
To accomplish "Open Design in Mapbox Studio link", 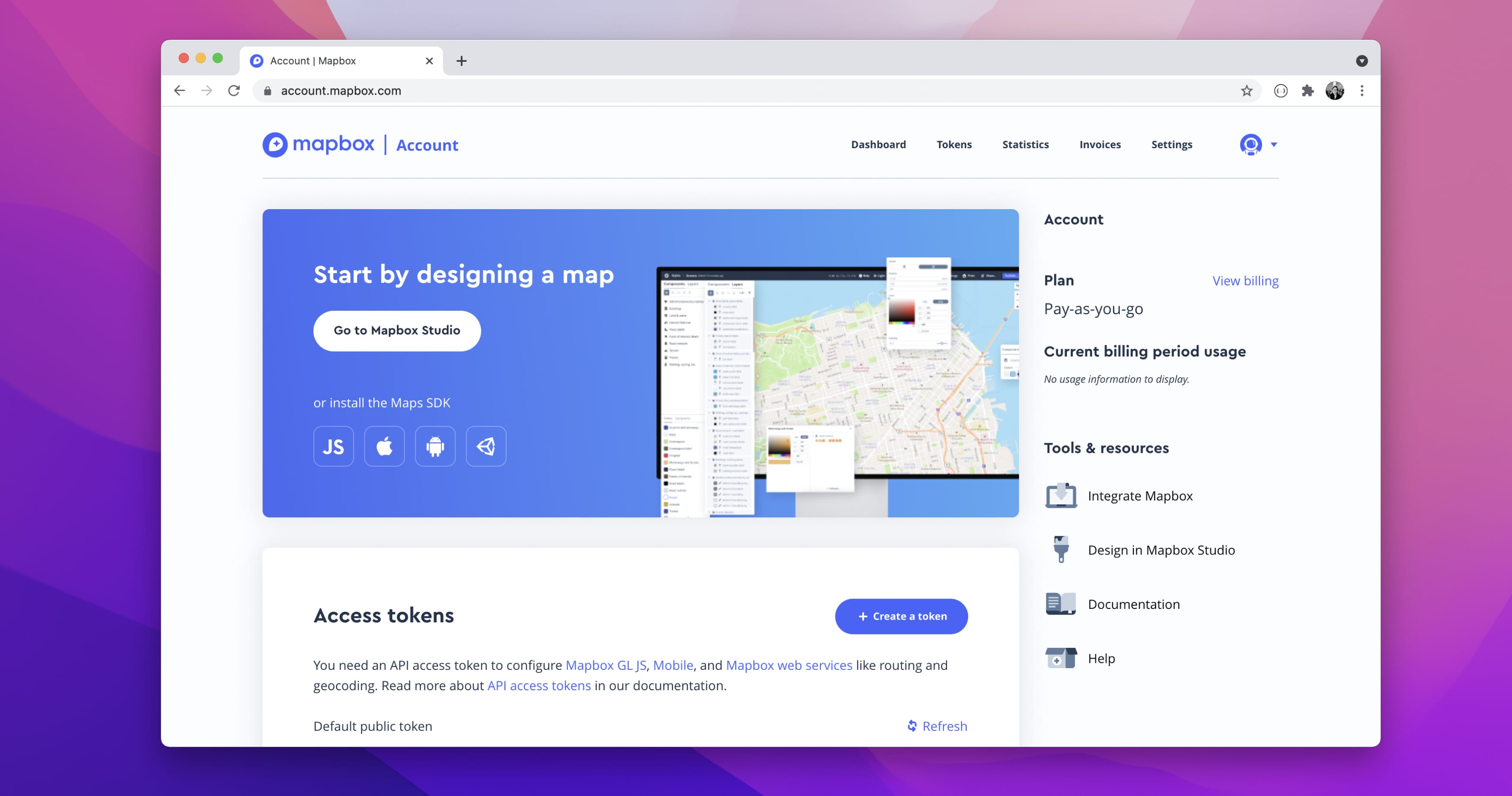I will pos(1161,550).
